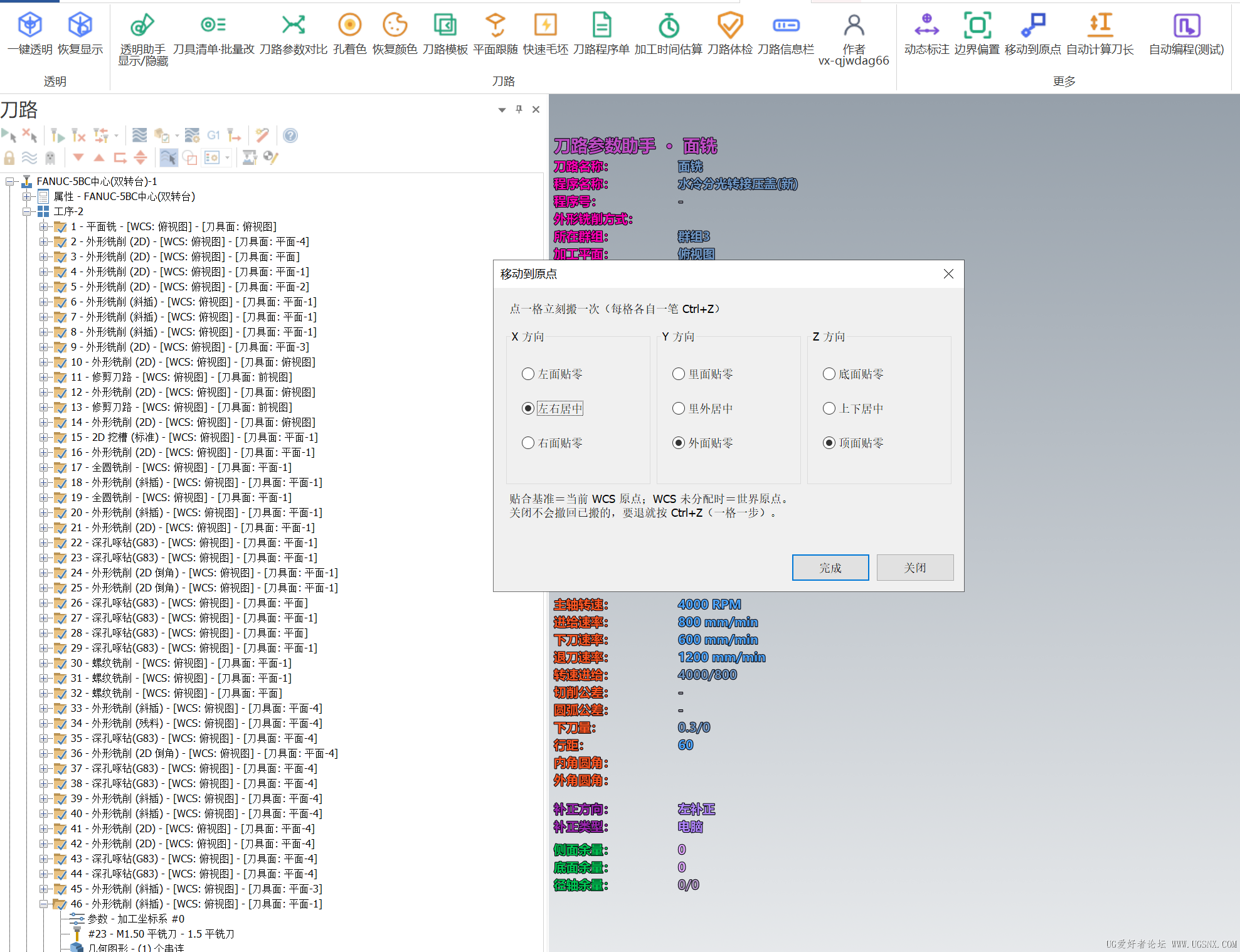Image resolution: width=1240 pixels, height=952 pixels.
Task: Expand operation 1 - 平面铣 node
Action: point(43,226)
